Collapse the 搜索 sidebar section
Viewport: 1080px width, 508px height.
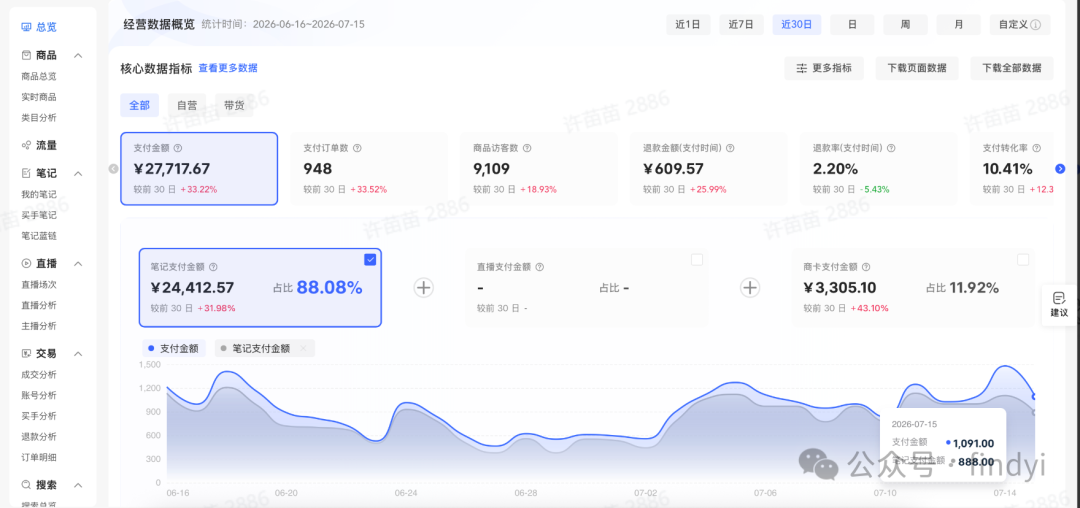78,485
